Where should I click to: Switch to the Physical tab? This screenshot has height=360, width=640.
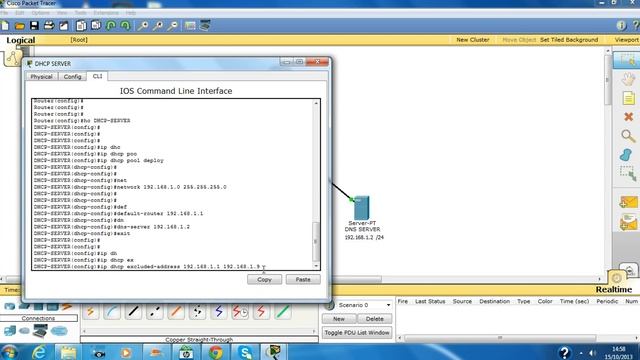(42, 76)
